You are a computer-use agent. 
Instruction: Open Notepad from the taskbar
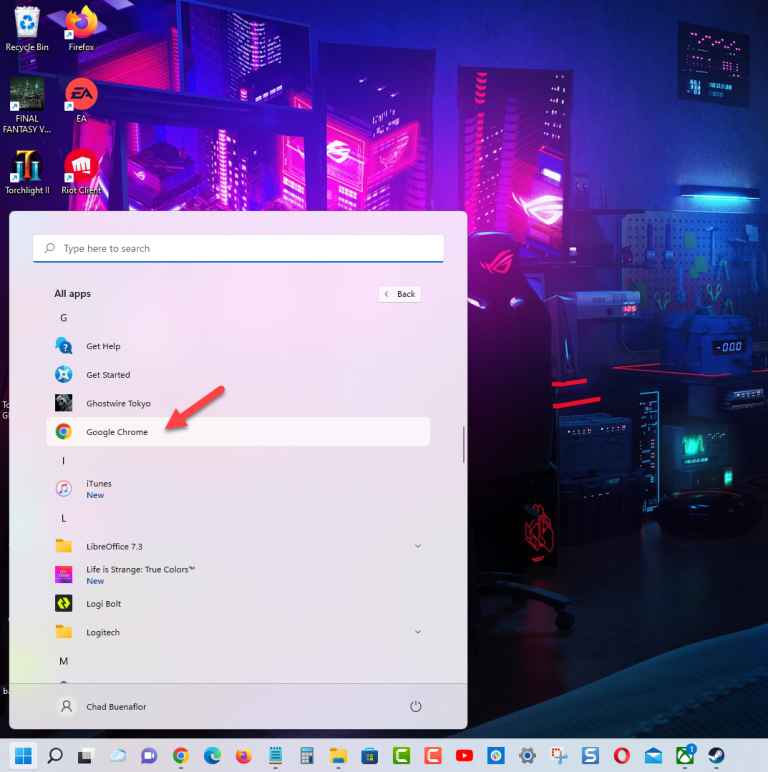275,755
